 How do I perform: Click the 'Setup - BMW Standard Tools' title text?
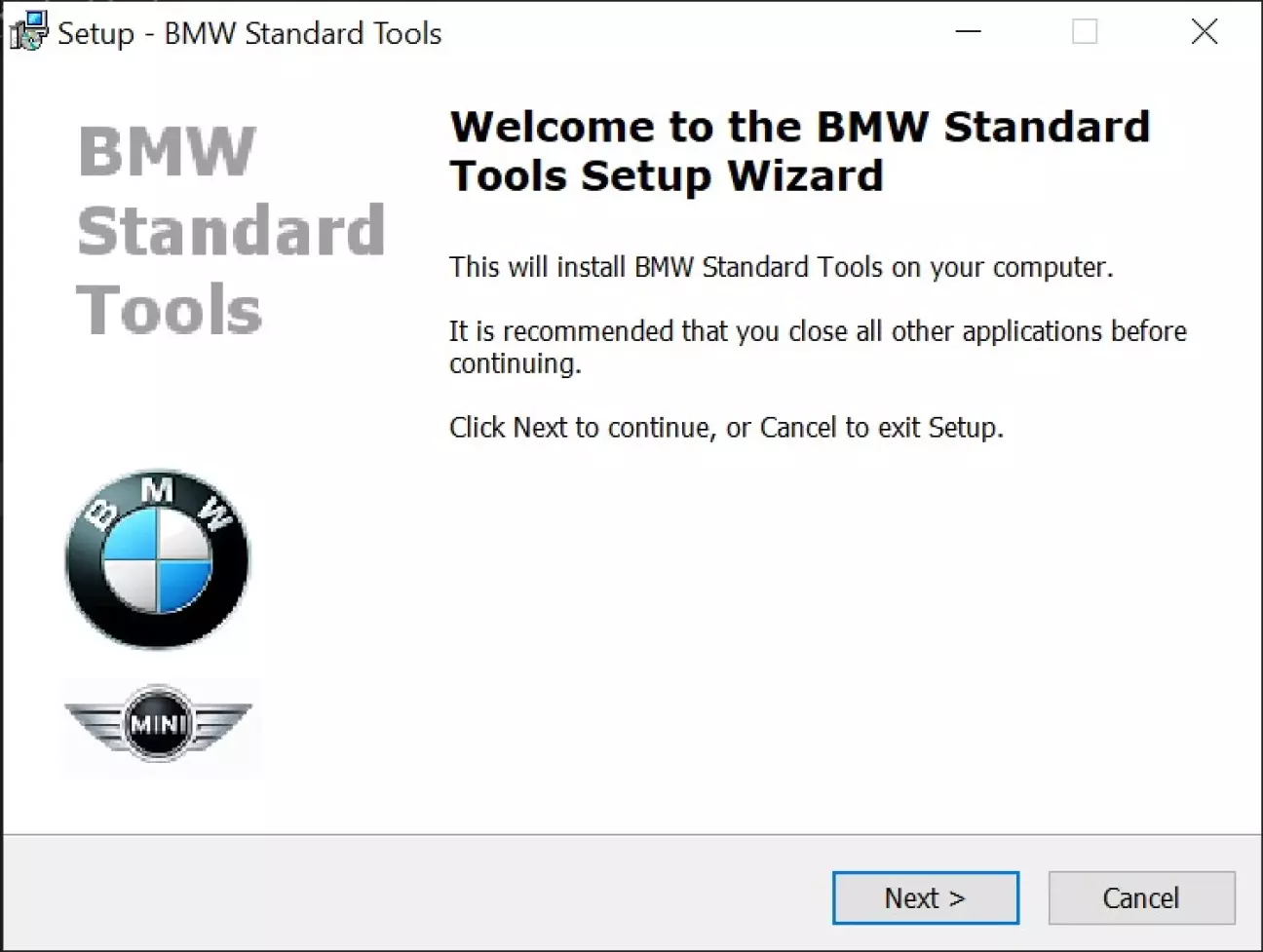pyautogui.click(x=249, y=33)
